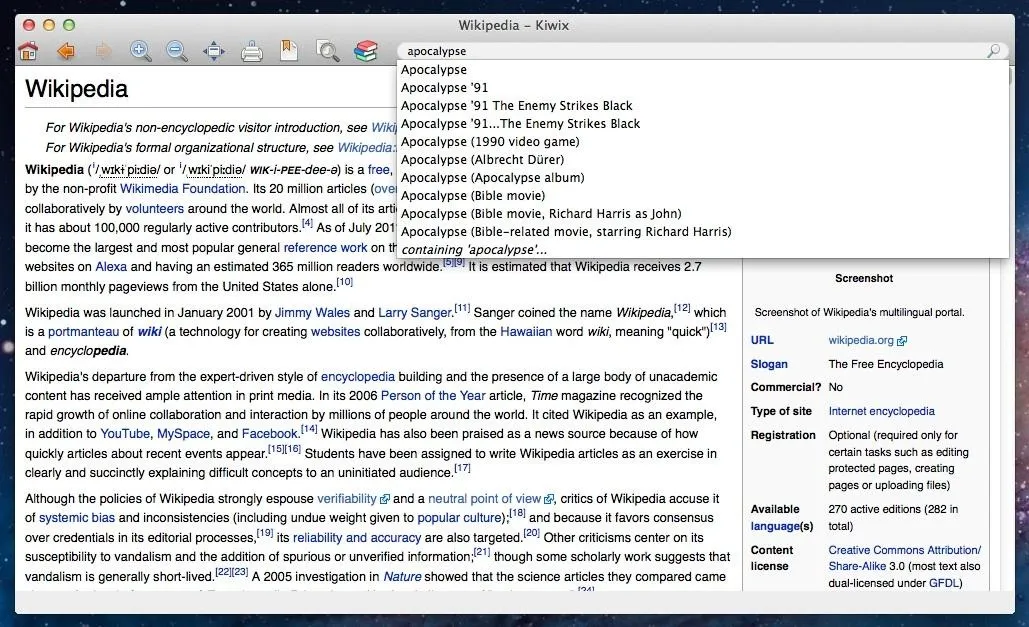The height and width of the screenshot is (627, 1029).
Task: Open bookmarks with the bookmark page icon
Action: pos(289,51)
